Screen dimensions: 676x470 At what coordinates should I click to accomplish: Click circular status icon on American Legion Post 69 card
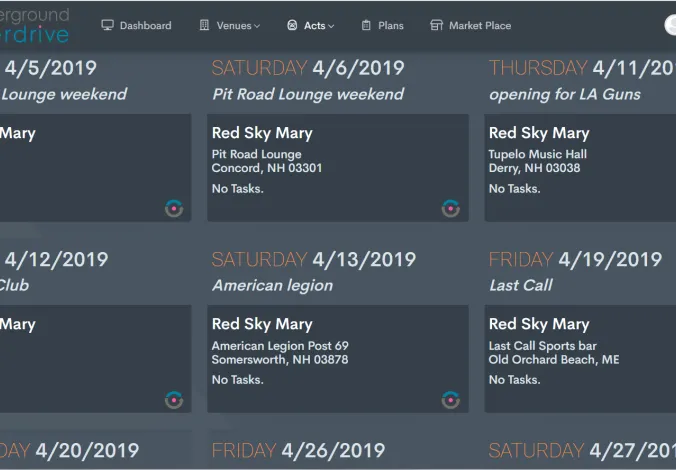click(451, 400)
